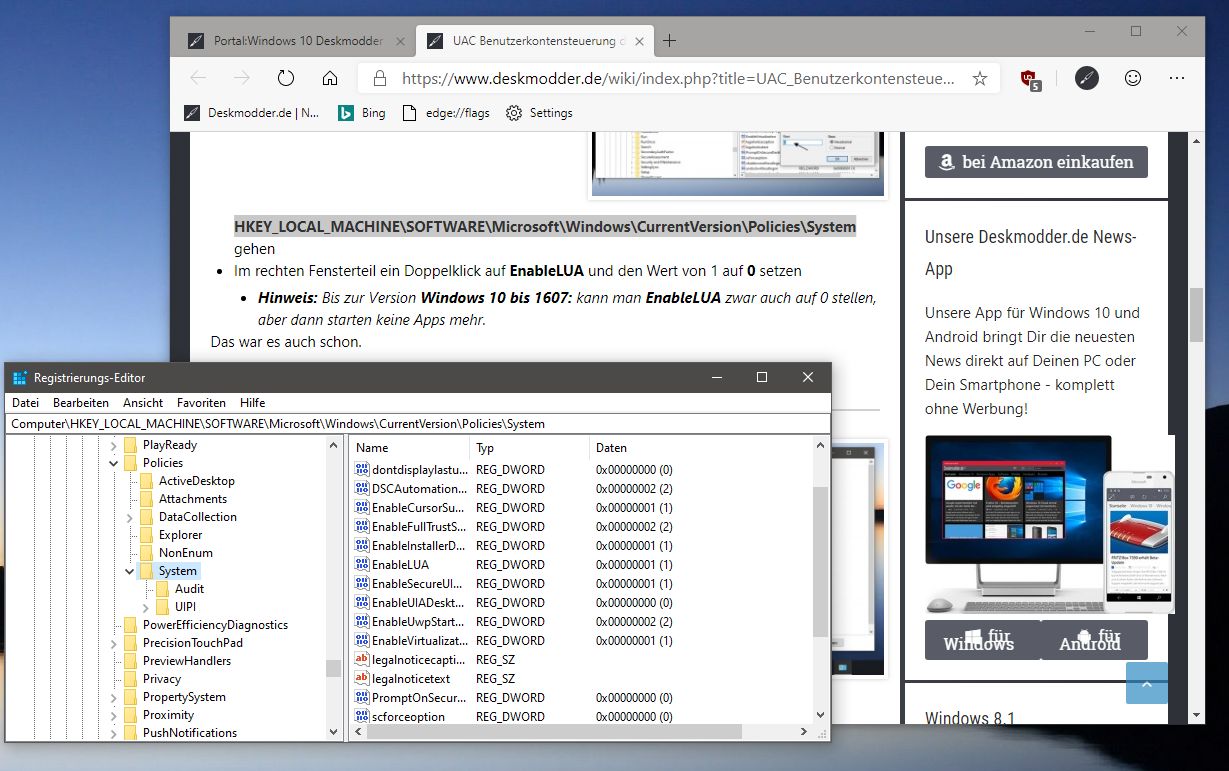Viewport: 1229px width, 771px height.
Task: Click the DWORD icon of dontdisplaylastu... value
Action: 362,470
